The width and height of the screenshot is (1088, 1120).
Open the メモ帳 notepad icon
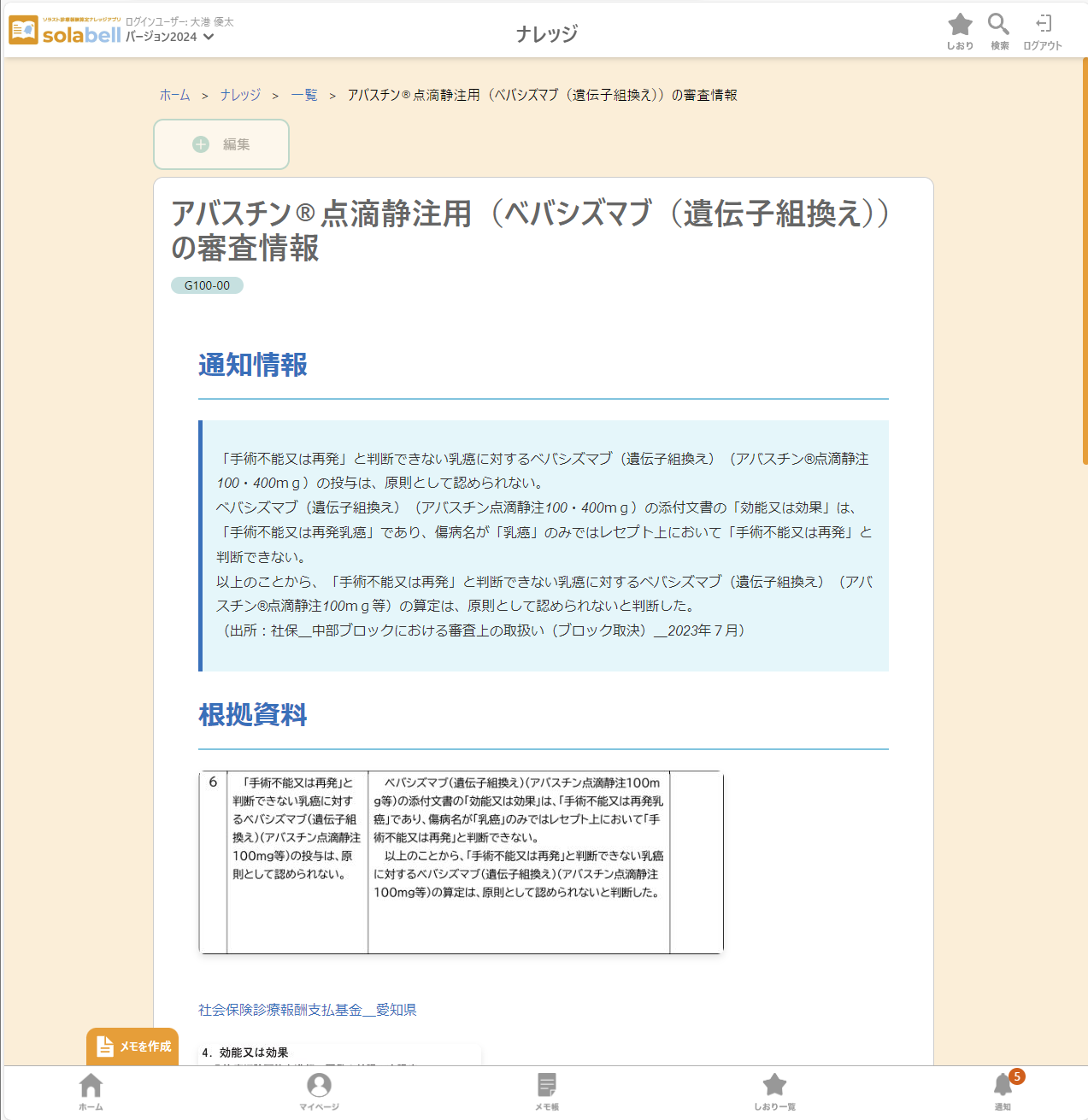tap(547, 1086)
